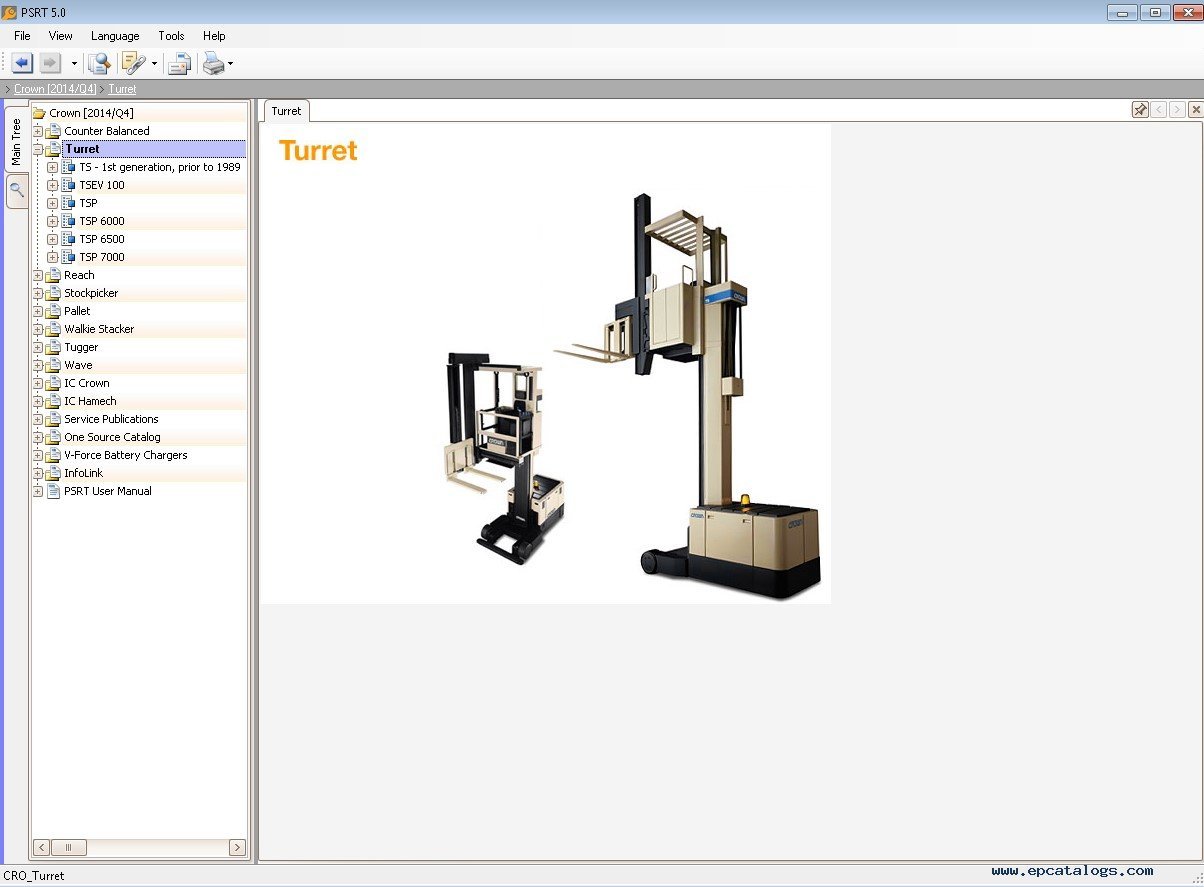Close the Turret document tab
Viewport: 1204px width, 887px height.
(x=1195, y=110)
